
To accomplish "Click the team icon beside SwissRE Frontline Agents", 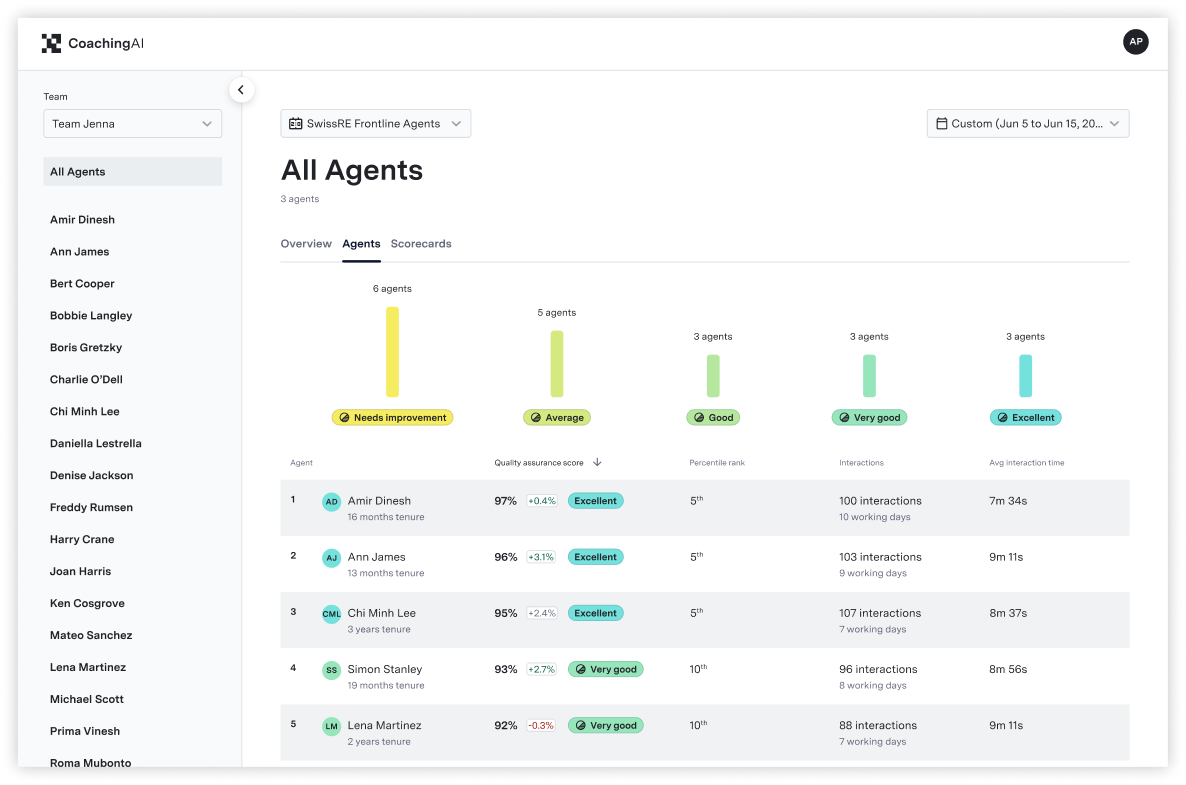I will [x=295, y=124].
